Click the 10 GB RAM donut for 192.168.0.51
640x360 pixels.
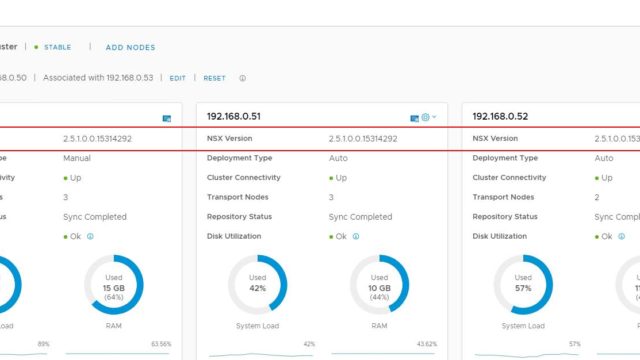pyautogui.click(x=379, y=284)
